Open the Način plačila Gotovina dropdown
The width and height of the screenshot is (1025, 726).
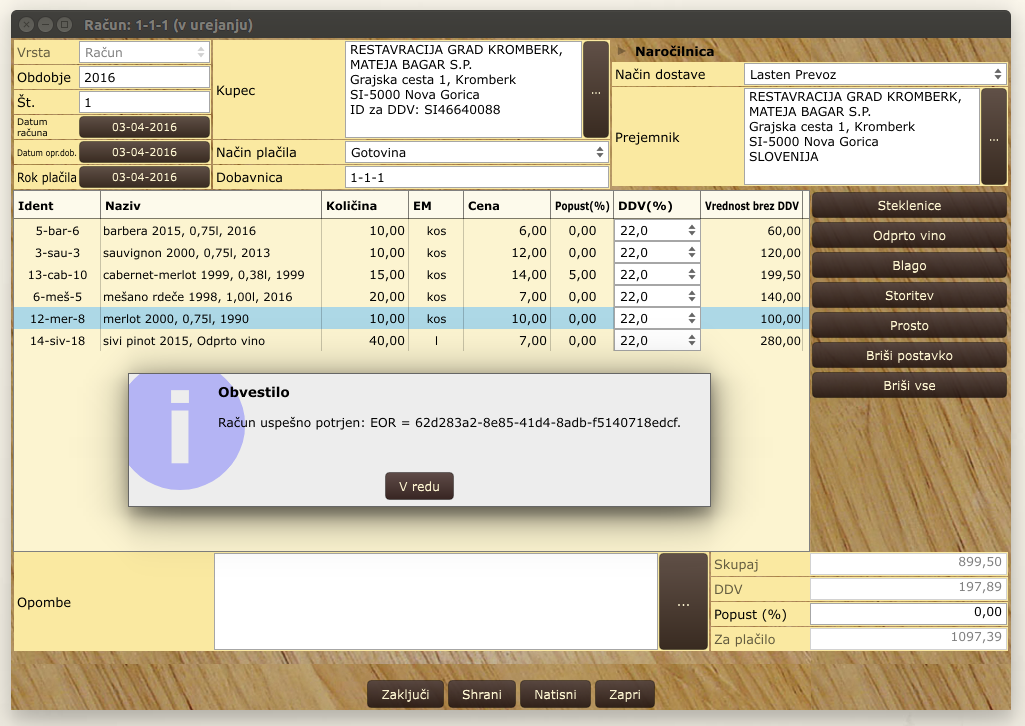pyautogui.click(x=476, y=152)
